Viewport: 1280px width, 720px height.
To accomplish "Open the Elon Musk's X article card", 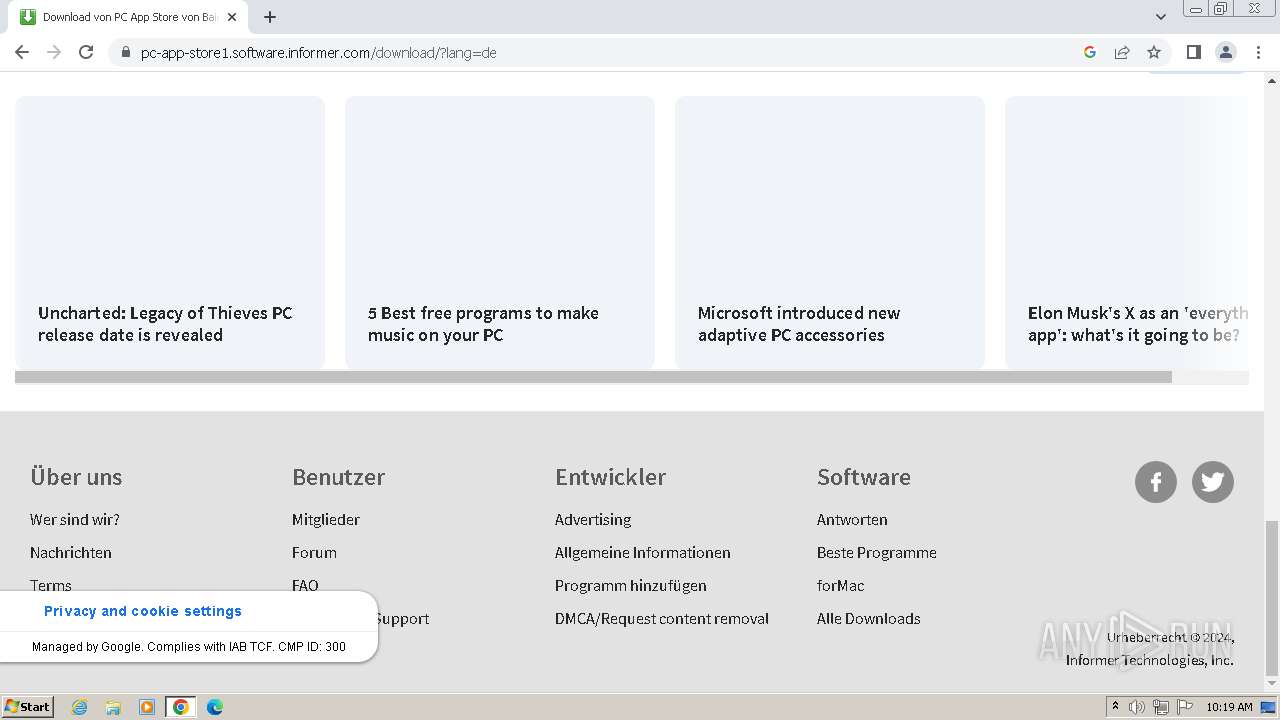I will (x=1127, y=232).
